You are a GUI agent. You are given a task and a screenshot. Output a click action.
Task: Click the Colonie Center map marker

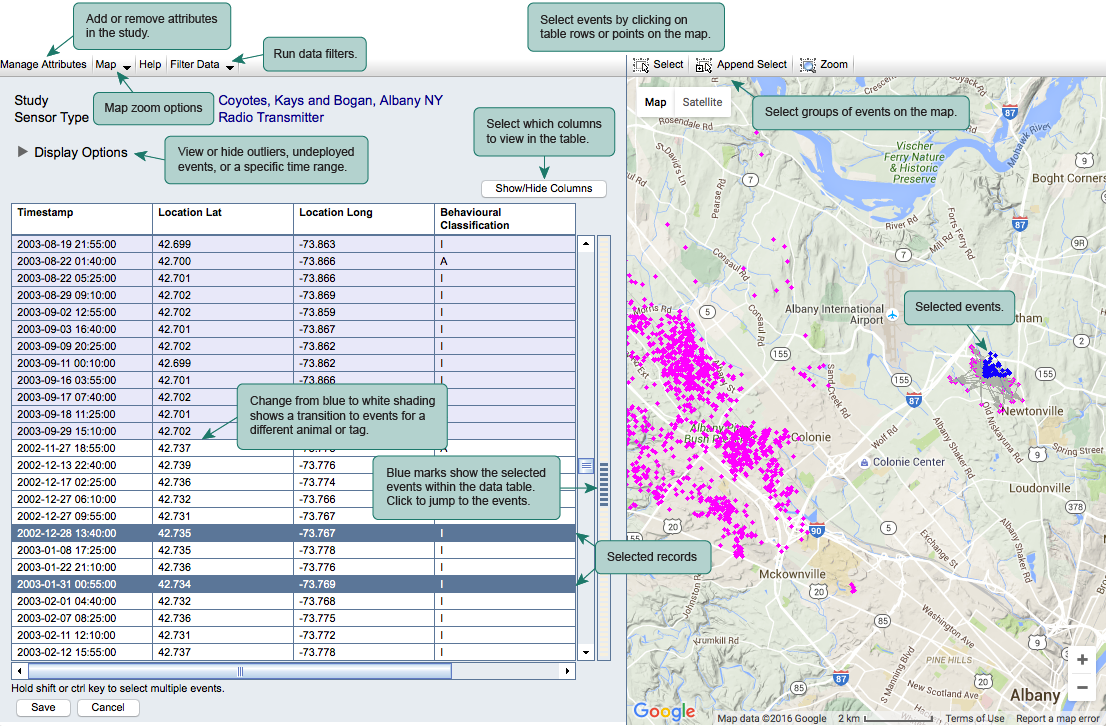[864, 462]
